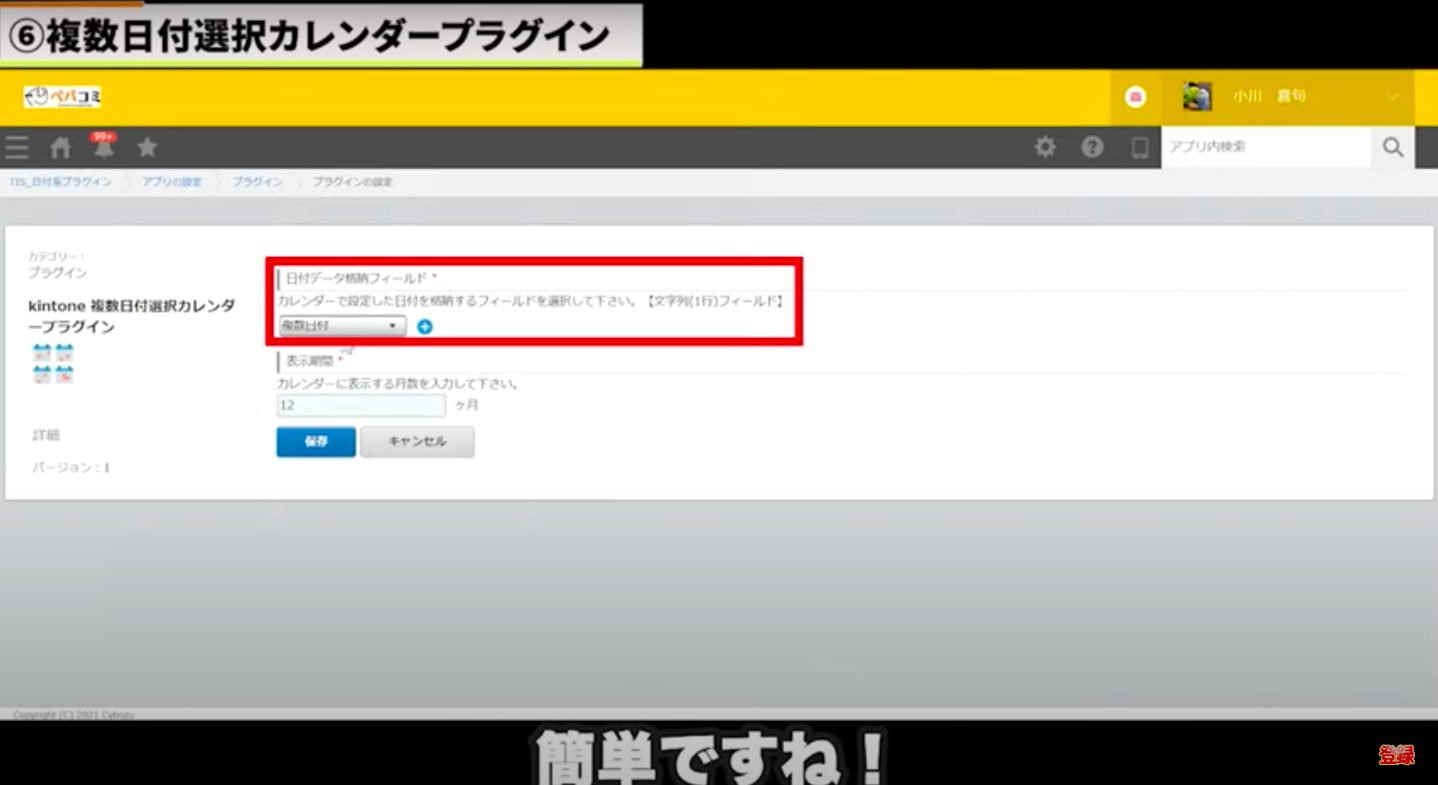Viewport: 1438px width, 785px height.
Task: Click the months input showing 12
Action: click(361, 405)
